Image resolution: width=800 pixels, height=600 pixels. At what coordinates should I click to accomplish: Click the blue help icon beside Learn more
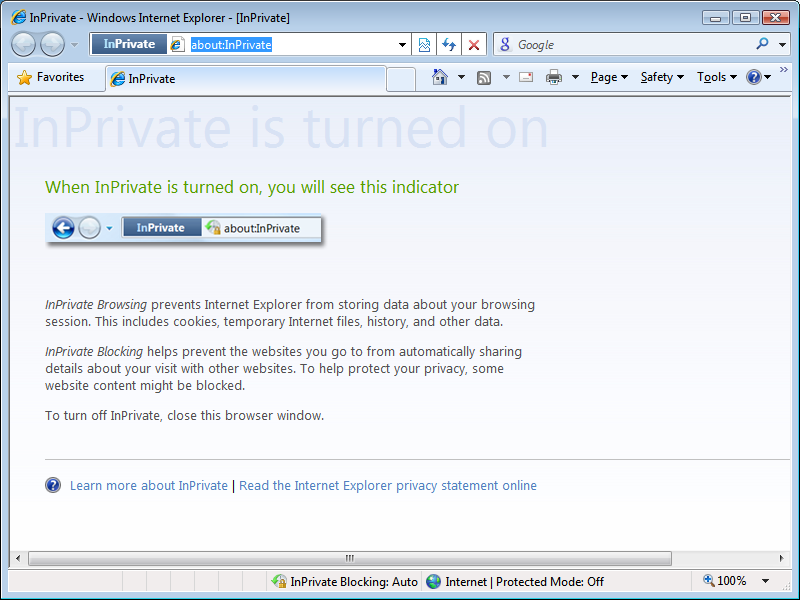53,485
